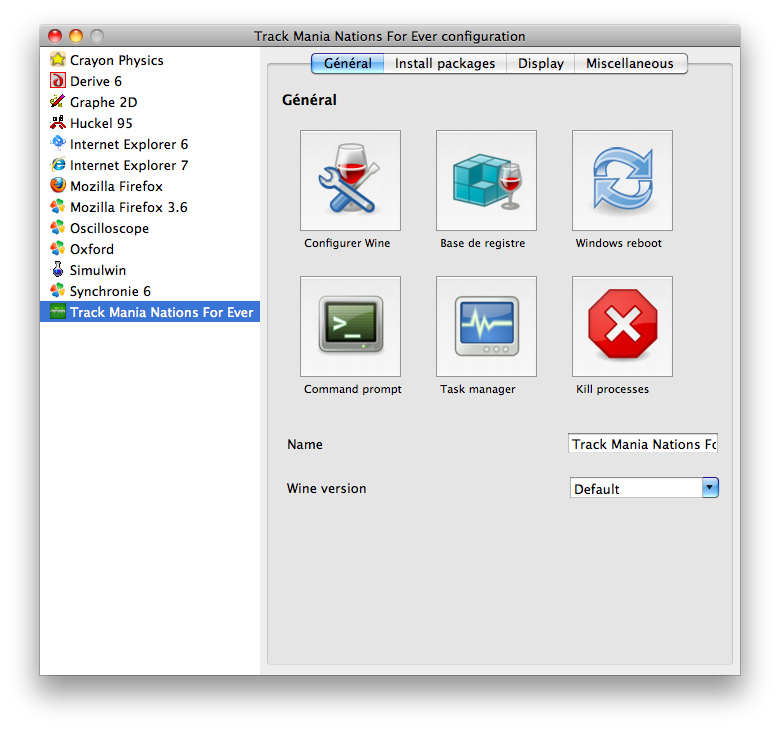Select Internet Explorer 7 entry
Image resolution: width=780 pixels, height=730 pixels.
coord(150,165)
